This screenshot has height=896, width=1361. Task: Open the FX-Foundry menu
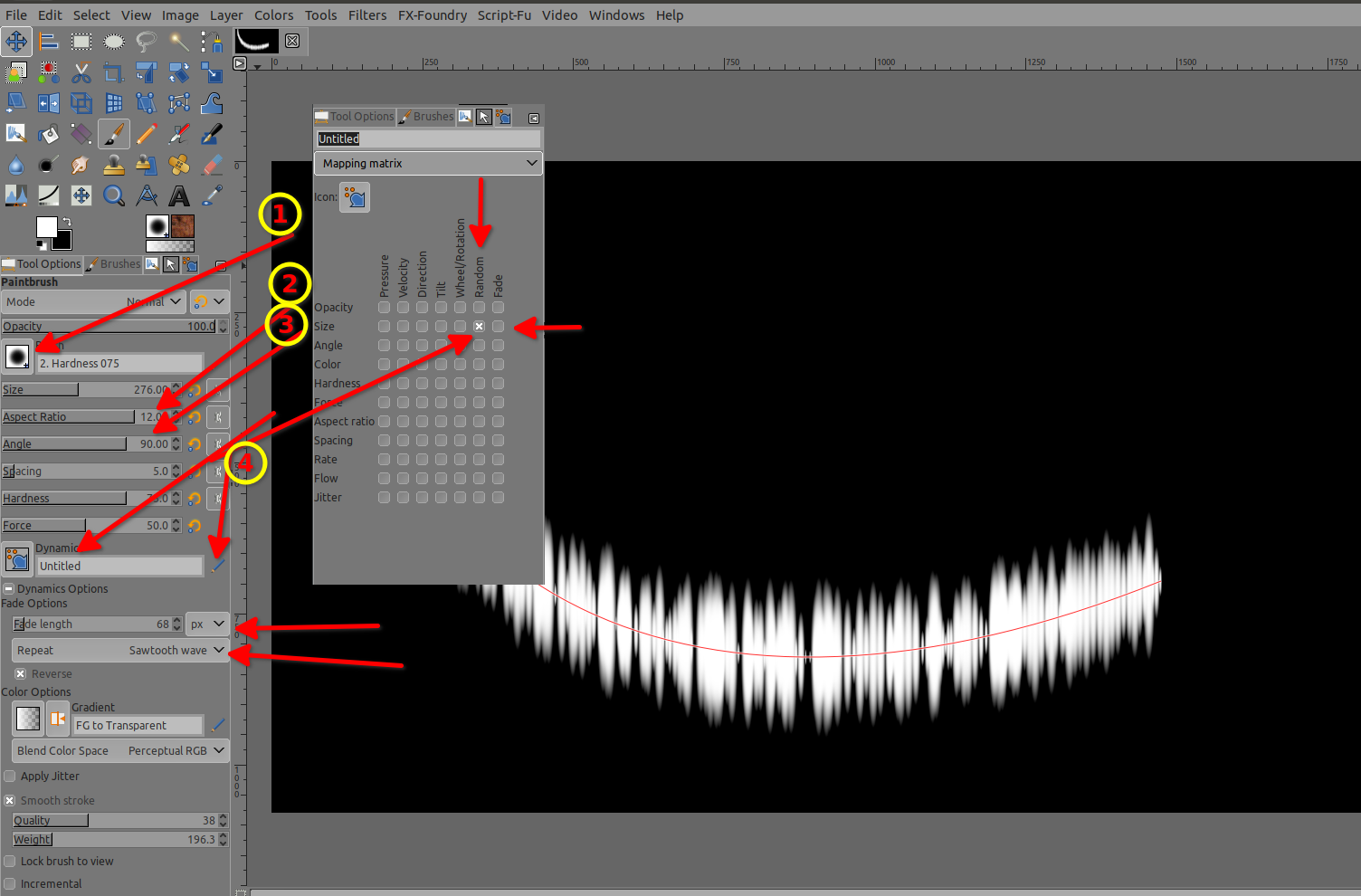[x=433, y=15]
